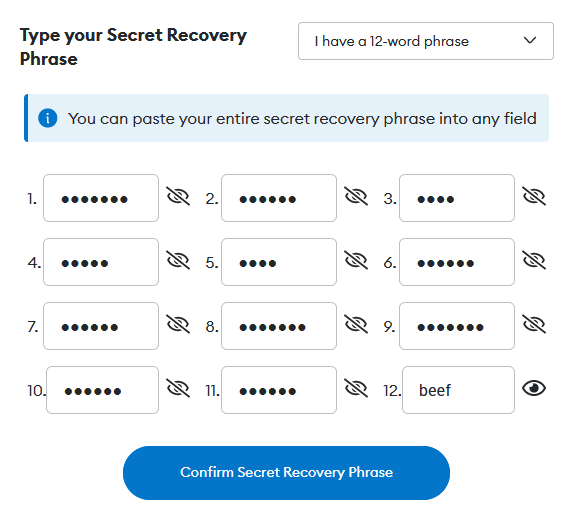Select the word 1 input field
Image resolution: width=580 pixels, height=526 pixels.
tap(101, 198)
